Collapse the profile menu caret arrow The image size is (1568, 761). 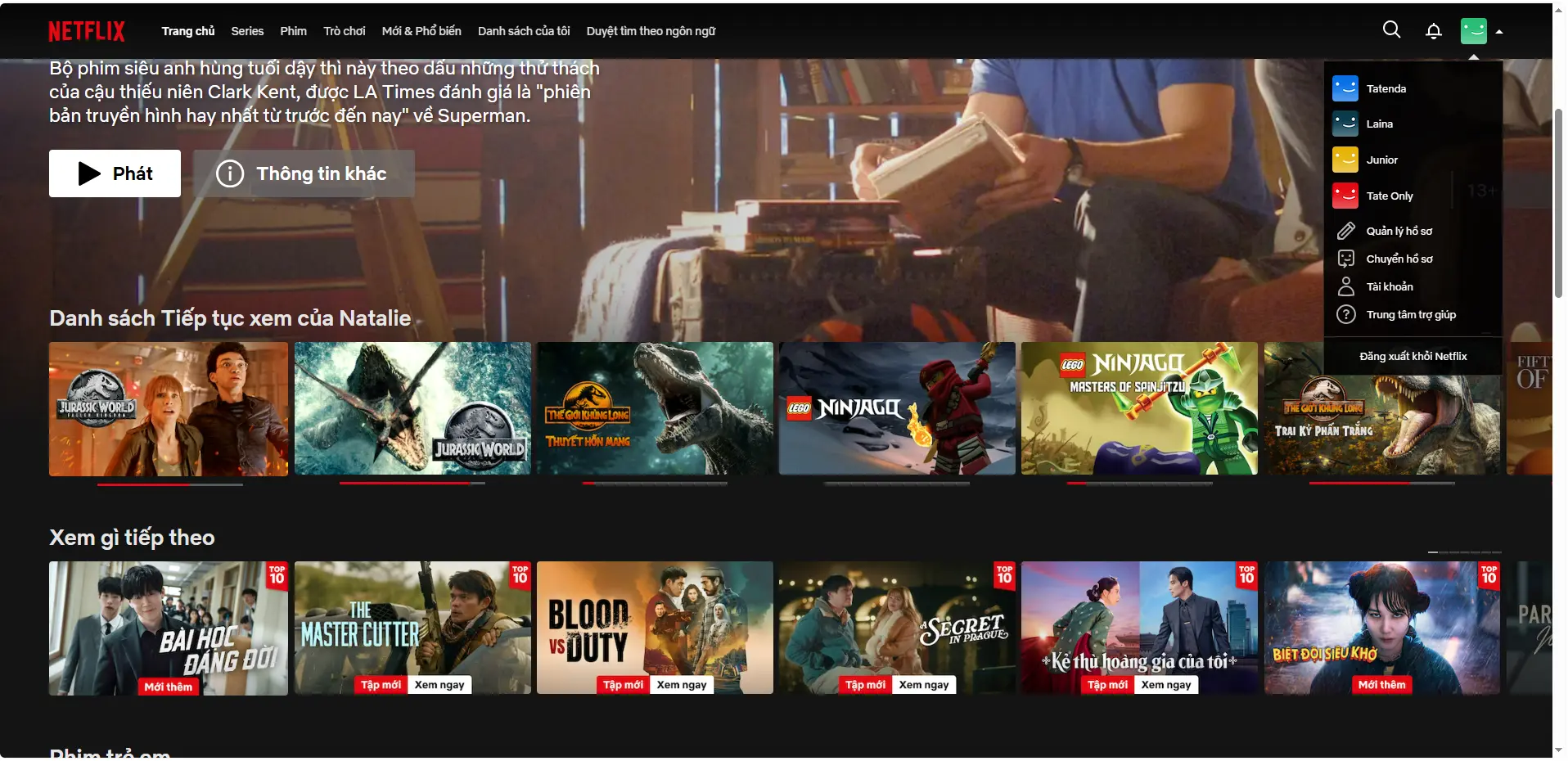tap(1499, 32)
